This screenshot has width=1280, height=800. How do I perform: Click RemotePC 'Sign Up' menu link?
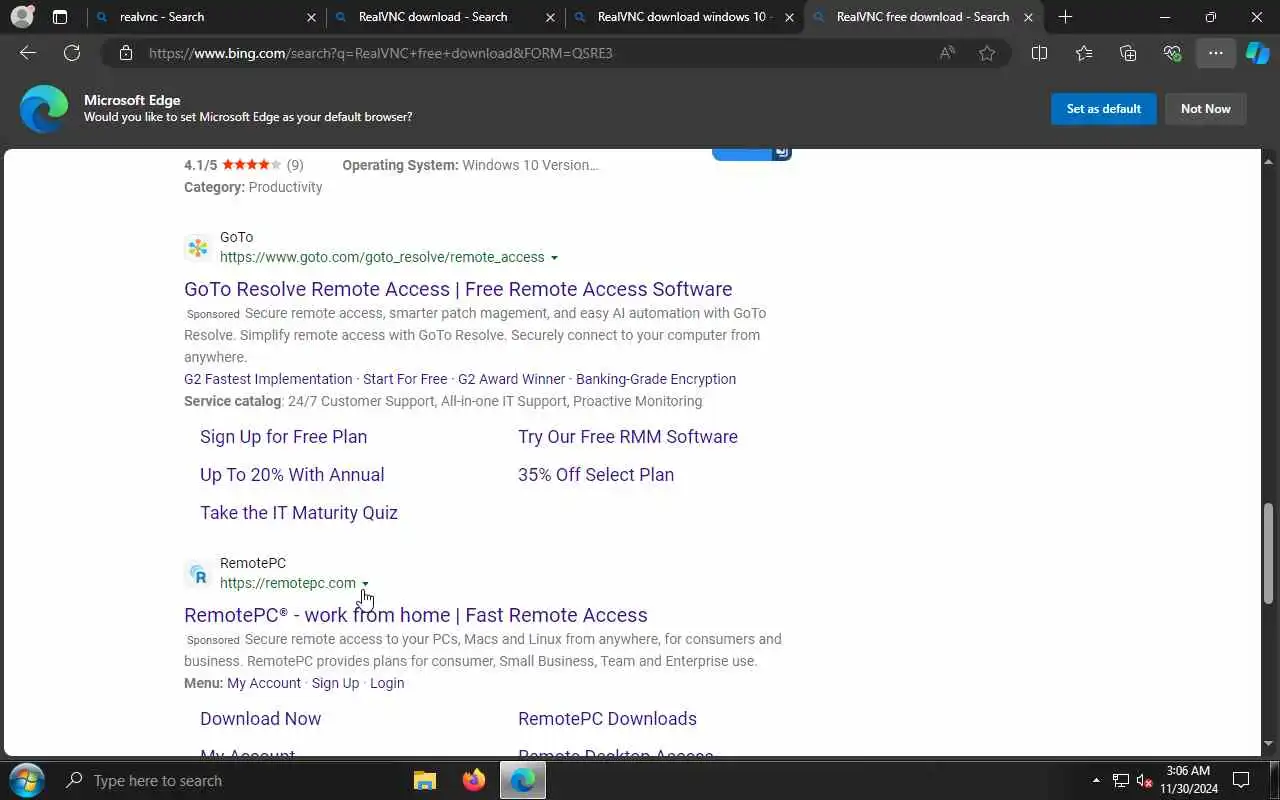pos(335,683)
